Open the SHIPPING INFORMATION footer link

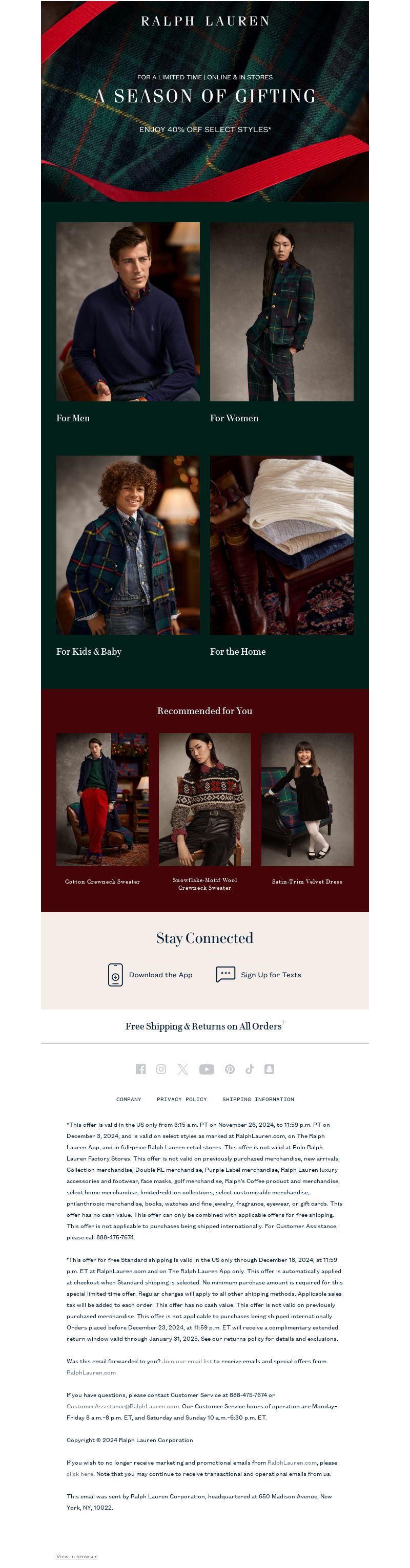point(258,1099)
